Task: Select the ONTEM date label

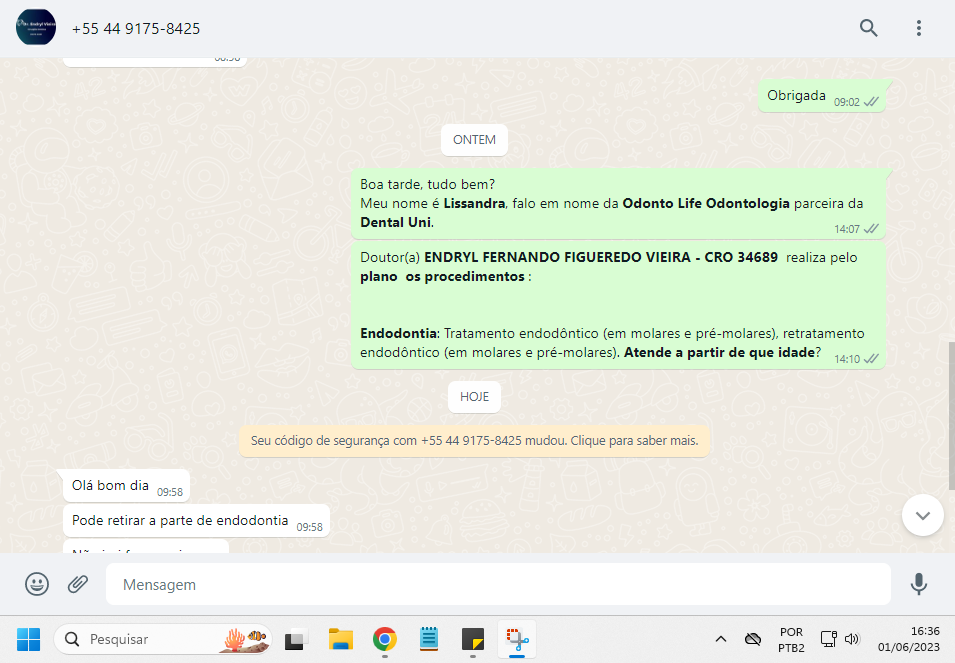Action: click(x=474, y=140)
